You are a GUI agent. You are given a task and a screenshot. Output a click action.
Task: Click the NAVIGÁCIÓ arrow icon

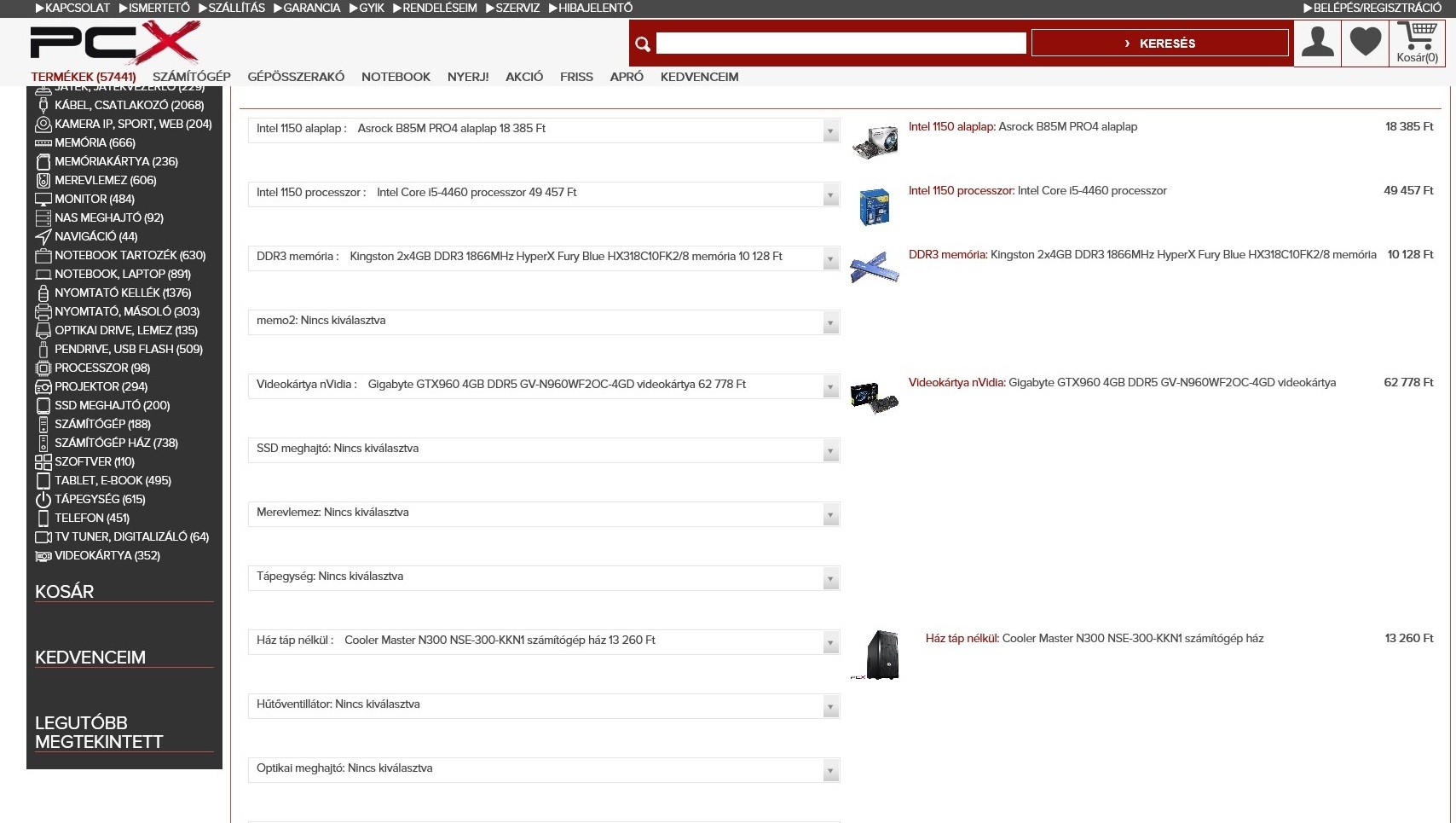(43, 237)
